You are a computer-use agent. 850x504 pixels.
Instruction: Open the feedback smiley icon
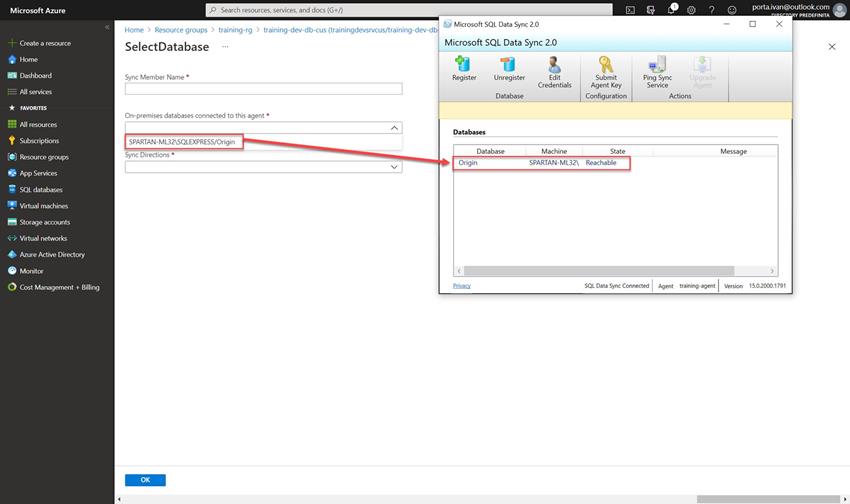pyautogui.click(x=732, y=10)
